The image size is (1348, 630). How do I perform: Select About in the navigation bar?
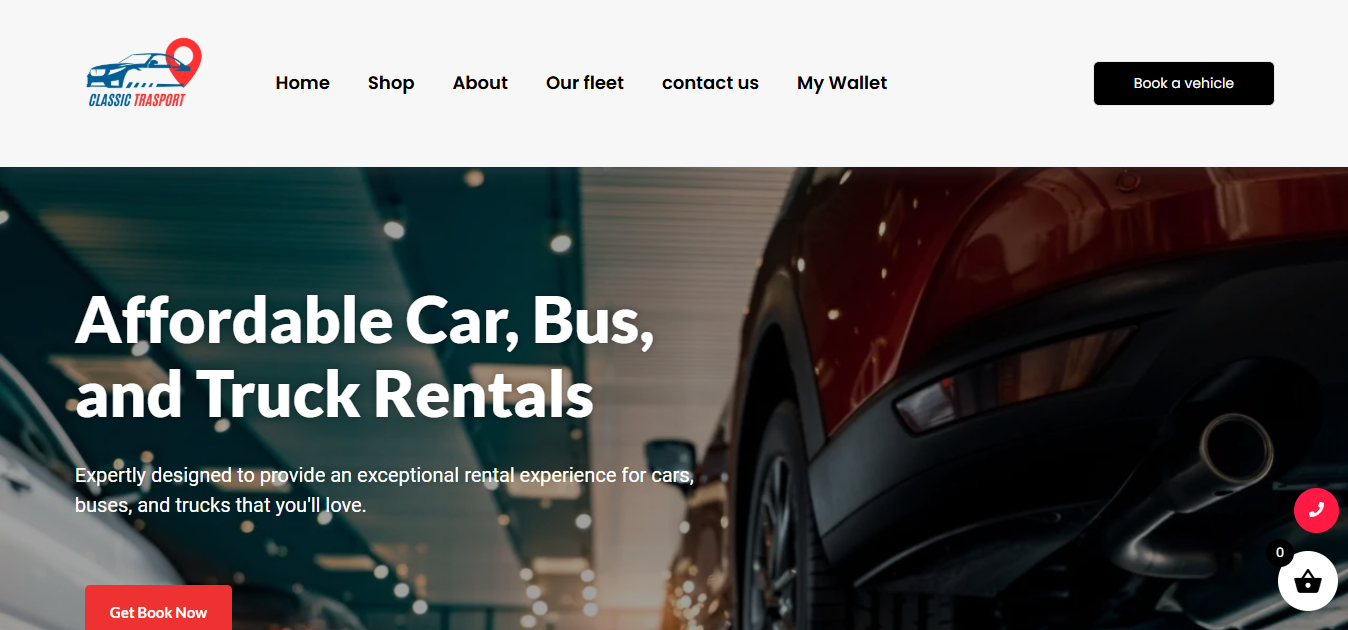(x=480, y=83)
